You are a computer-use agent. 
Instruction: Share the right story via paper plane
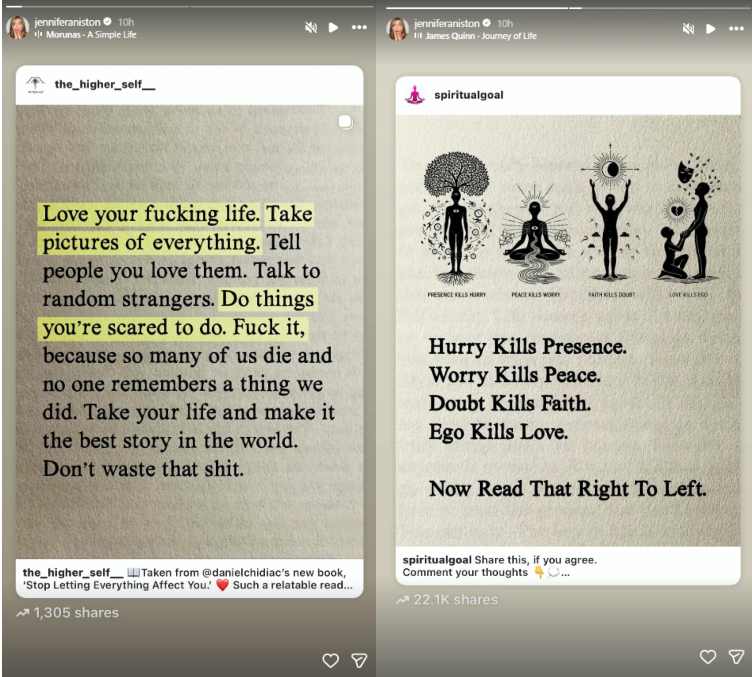[736, 656]
